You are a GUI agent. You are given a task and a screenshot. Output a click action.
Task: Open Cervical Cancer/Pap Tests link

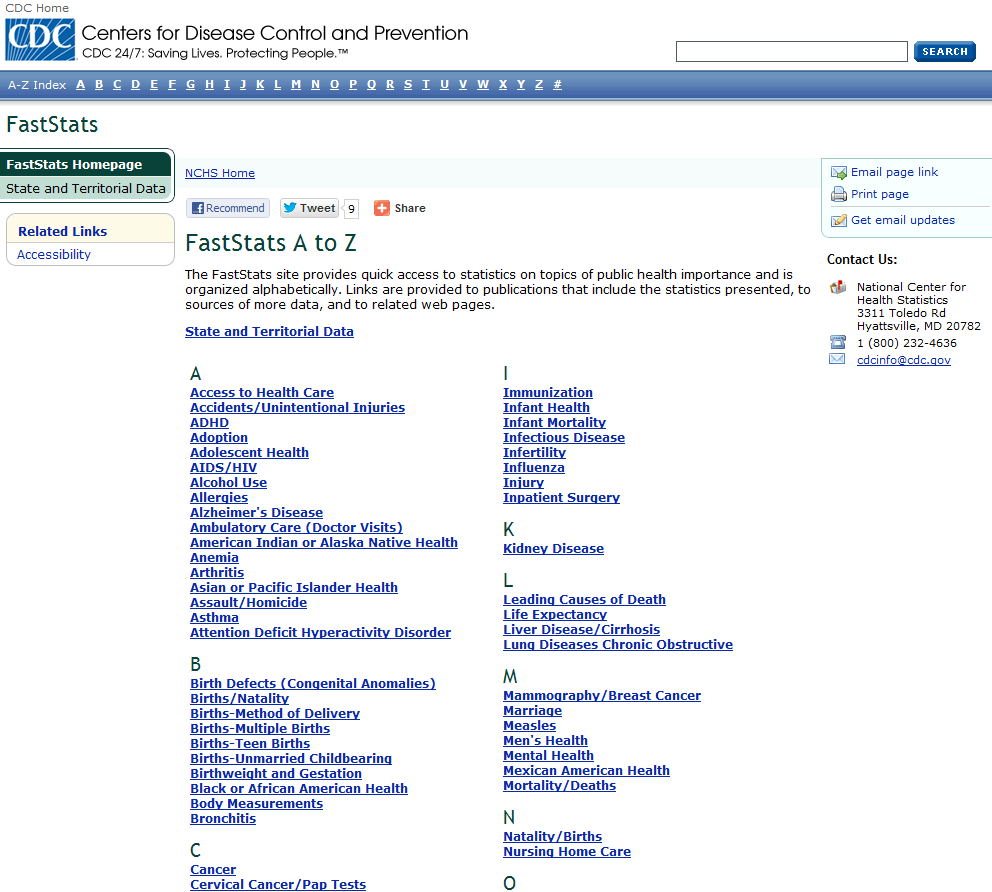278,885
